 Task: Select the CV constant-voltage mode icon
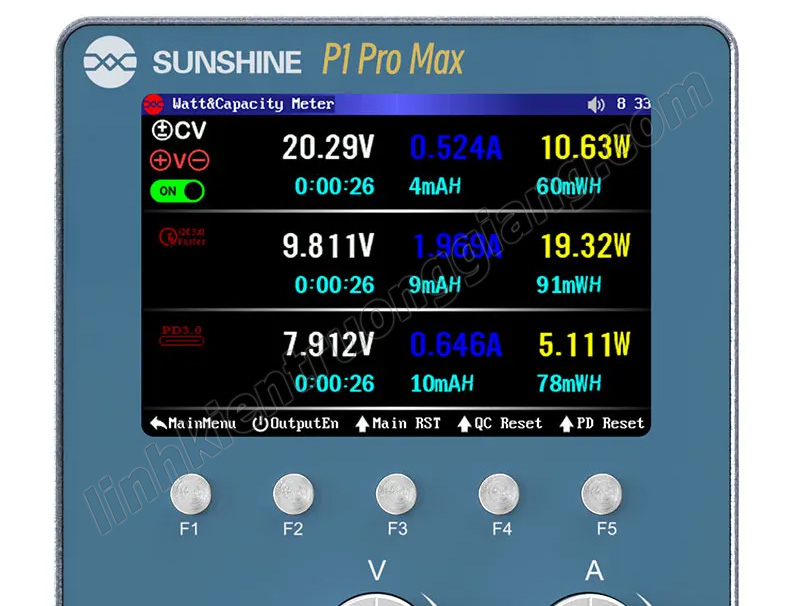(179, 131)
